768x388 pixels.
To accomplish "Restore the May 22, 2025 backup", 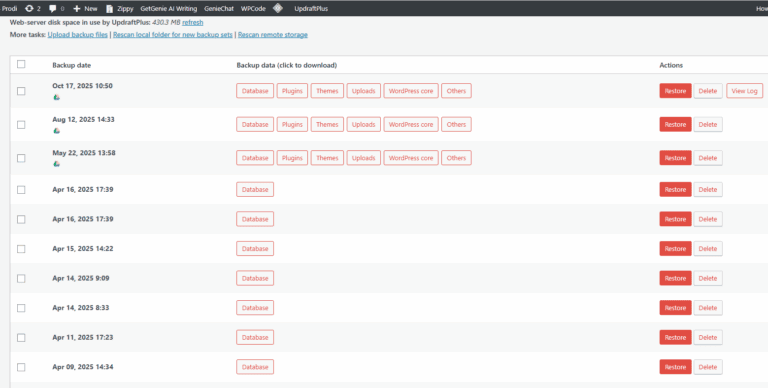I will [675, 158].
